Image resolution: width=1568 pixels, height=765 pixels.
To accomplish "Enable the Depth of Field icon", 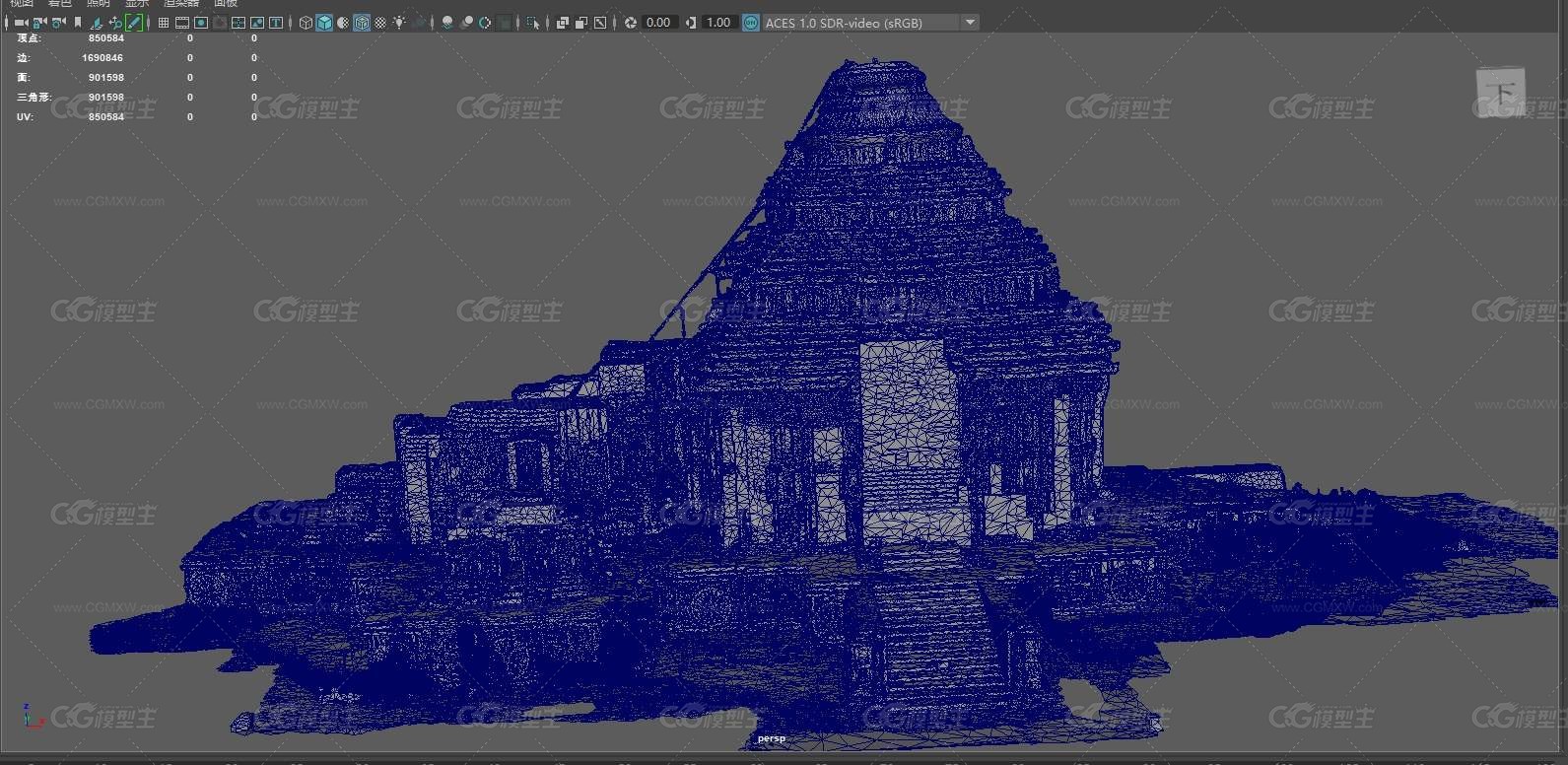I will [x=504, y=23].
